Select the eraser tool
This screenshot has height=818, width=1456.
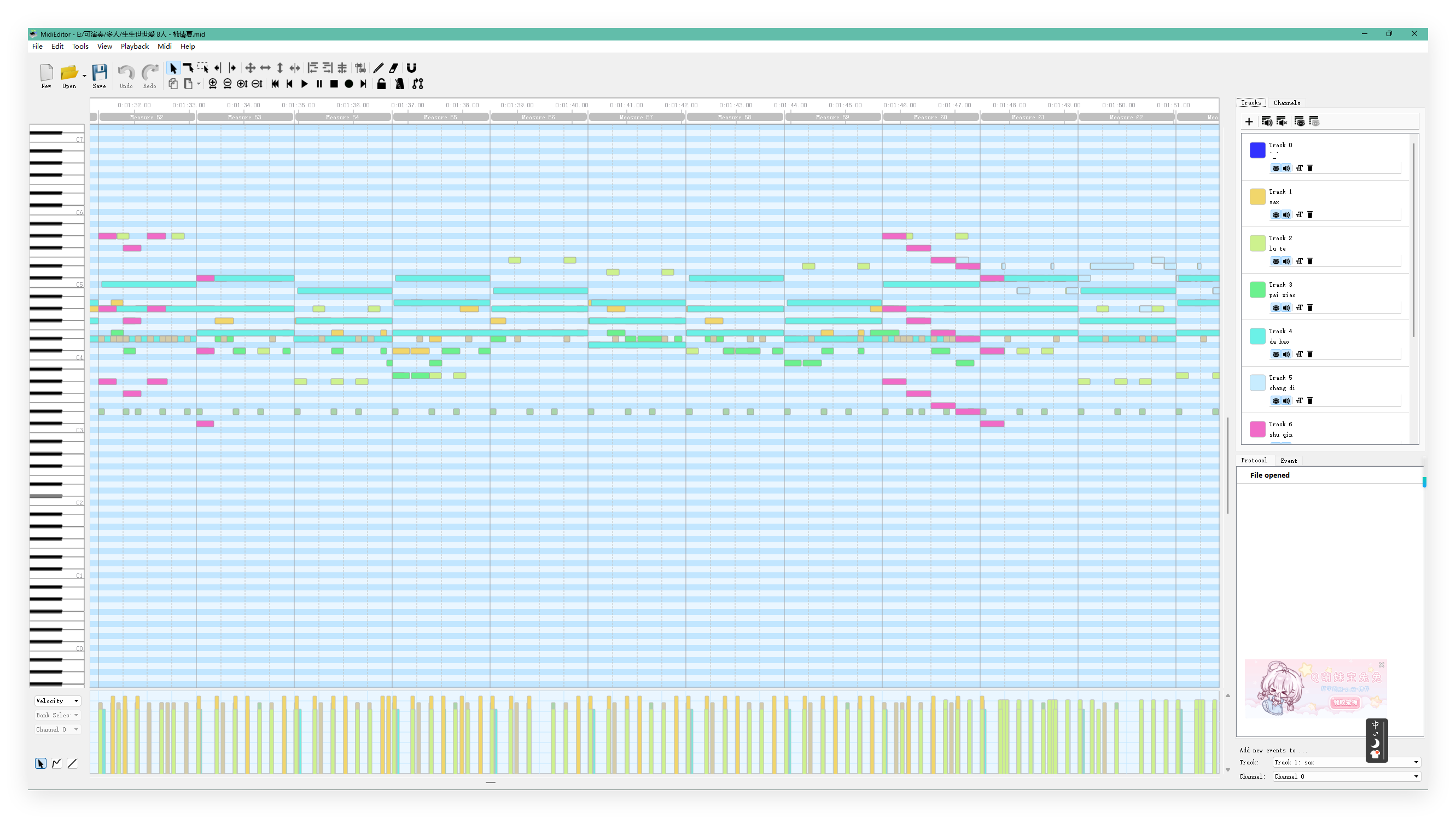[394, 68]
